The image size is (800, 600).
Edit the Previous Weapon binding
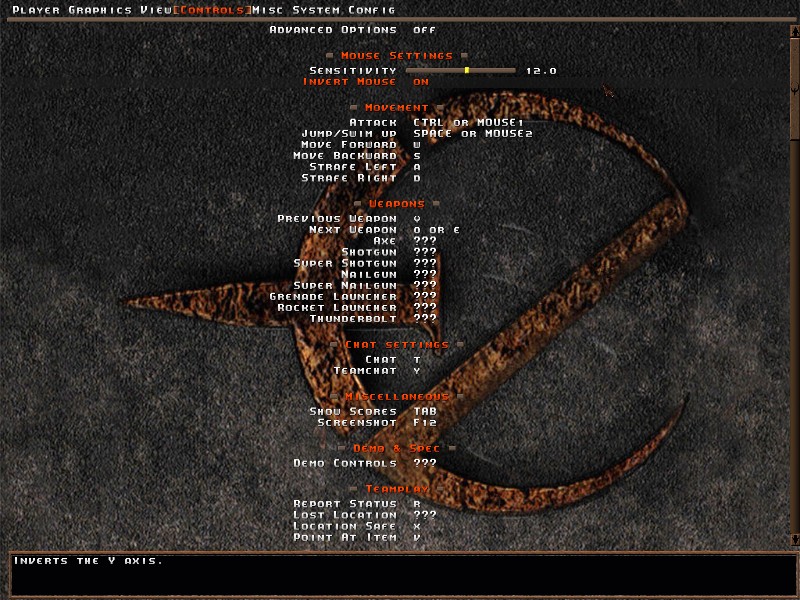pyautogui.click(x=349, y=219)
